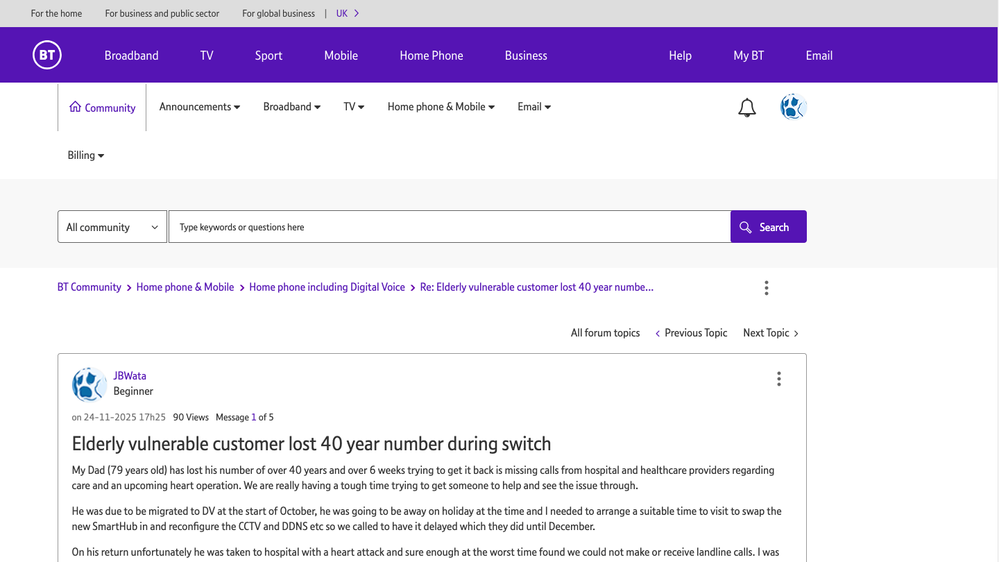This screenshot has height=562, width=999.
Task: Click the purple Search button
Action: point(768,227)
